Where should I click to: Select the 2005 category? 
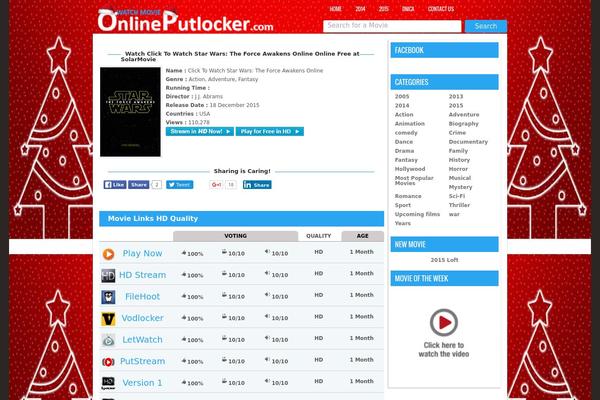(402, 96)
